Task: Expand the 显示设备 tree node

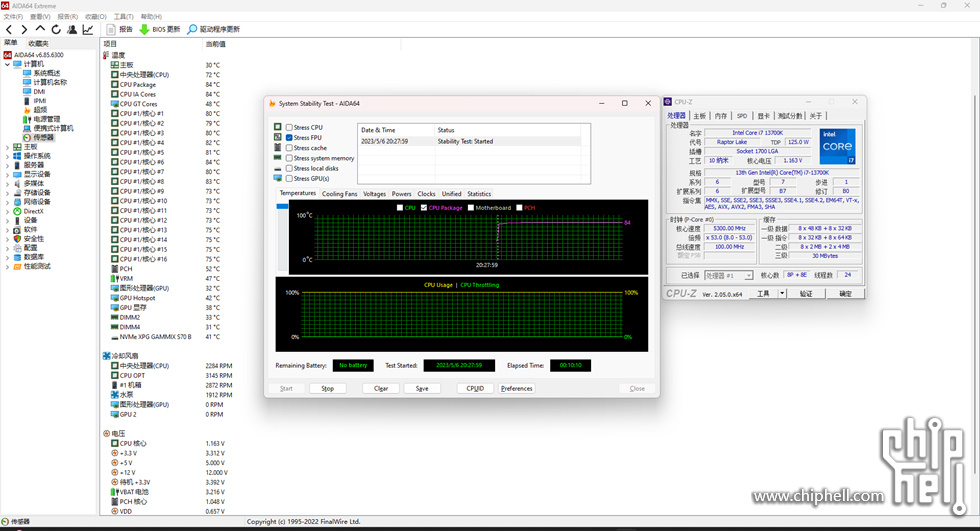Action: (x=8, y=174)
